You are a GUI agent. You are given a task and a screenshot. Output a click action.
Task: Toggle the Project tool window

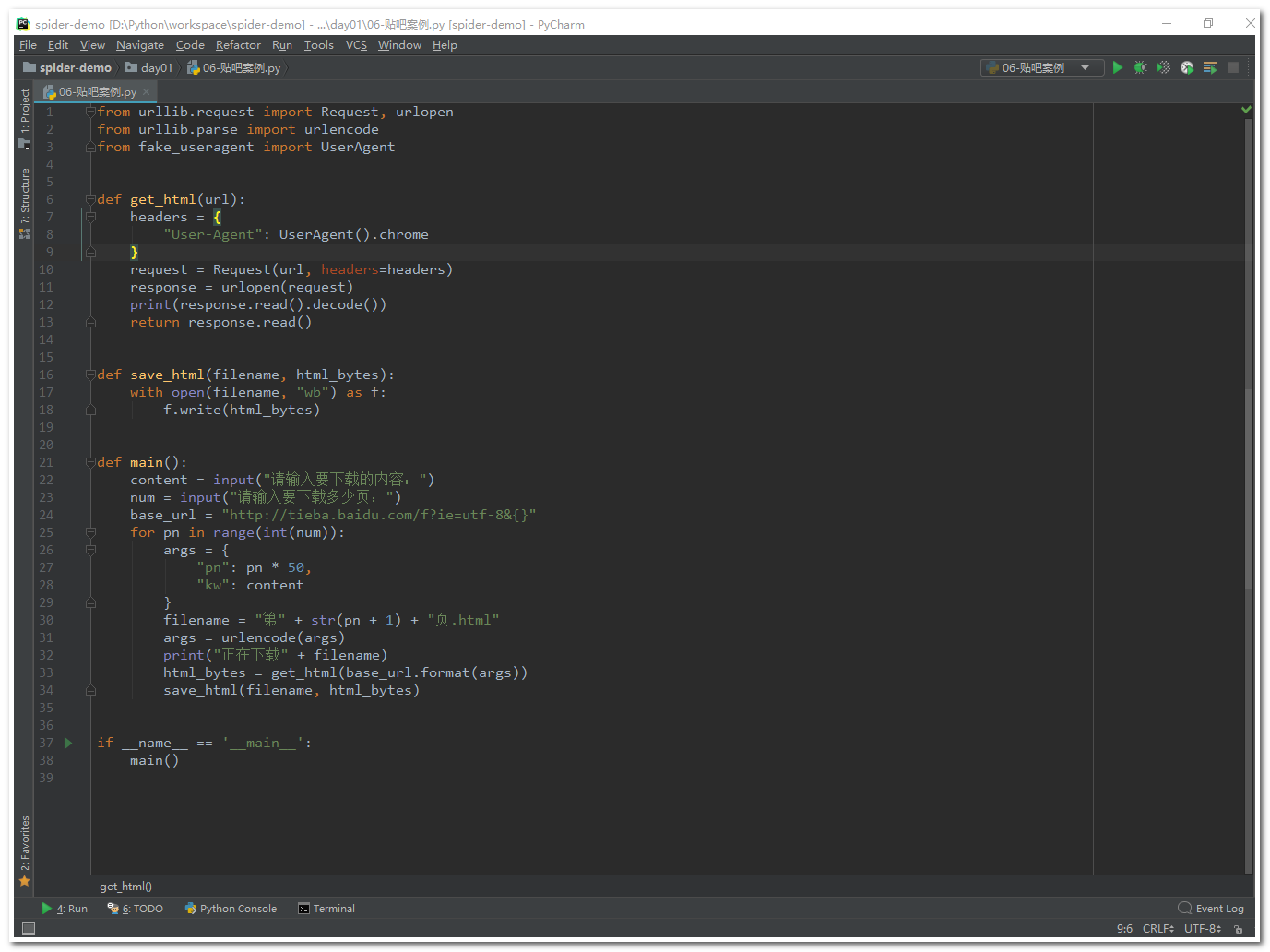click(25, 117)
